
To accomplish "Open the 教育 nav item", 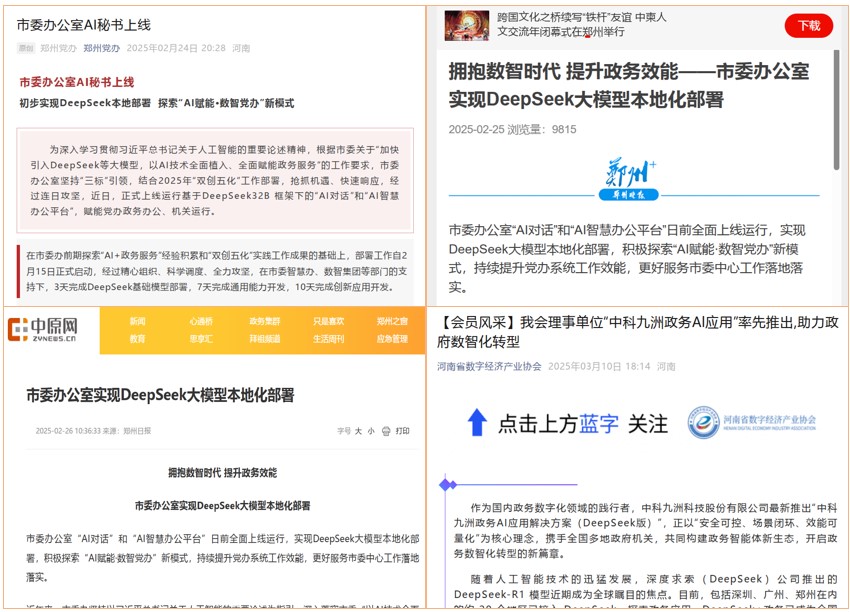I will (138, 339).
